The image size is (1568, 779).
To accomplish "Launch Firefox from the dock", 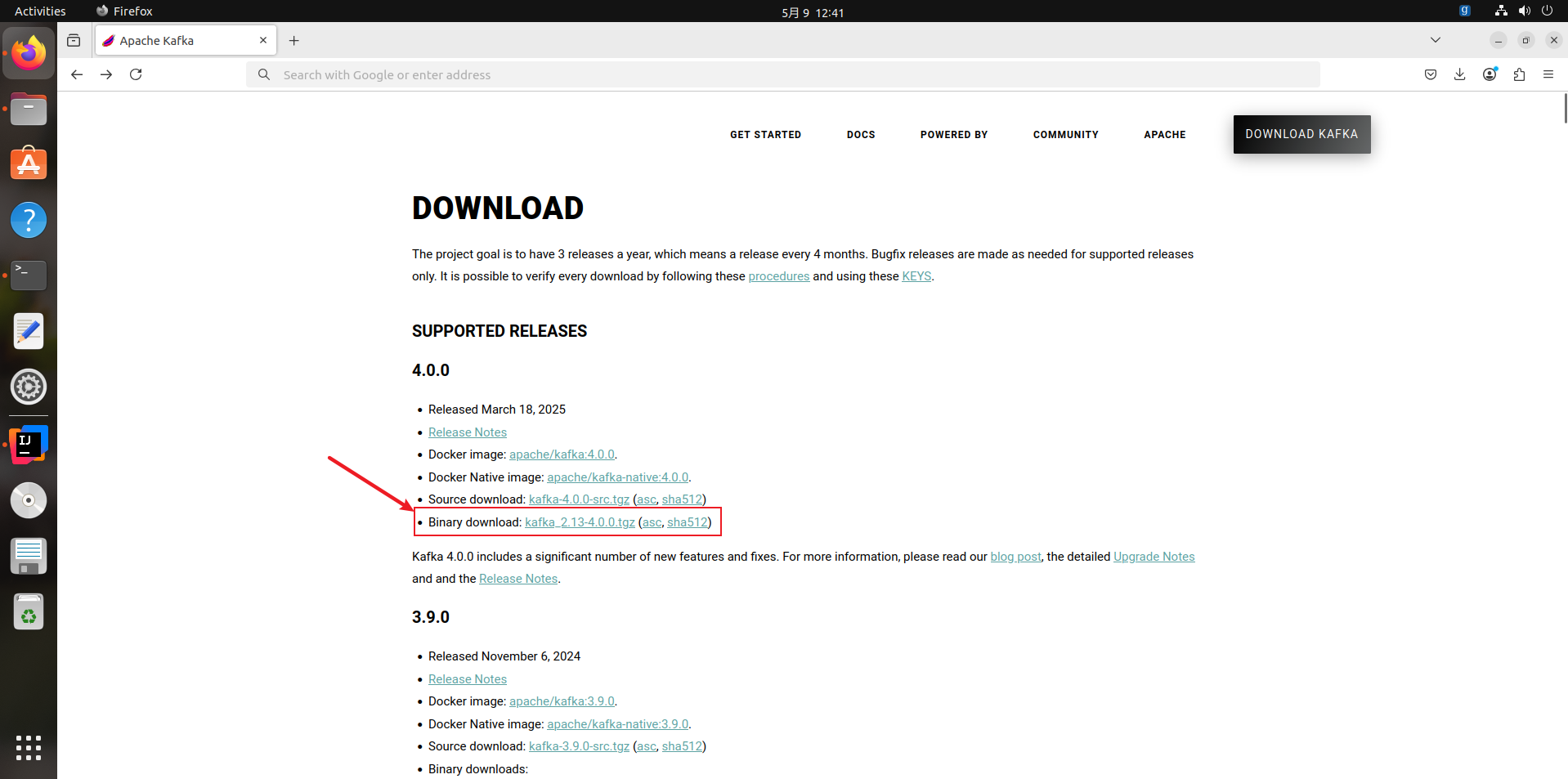I will pyautogui.click(x=29, y=52).
